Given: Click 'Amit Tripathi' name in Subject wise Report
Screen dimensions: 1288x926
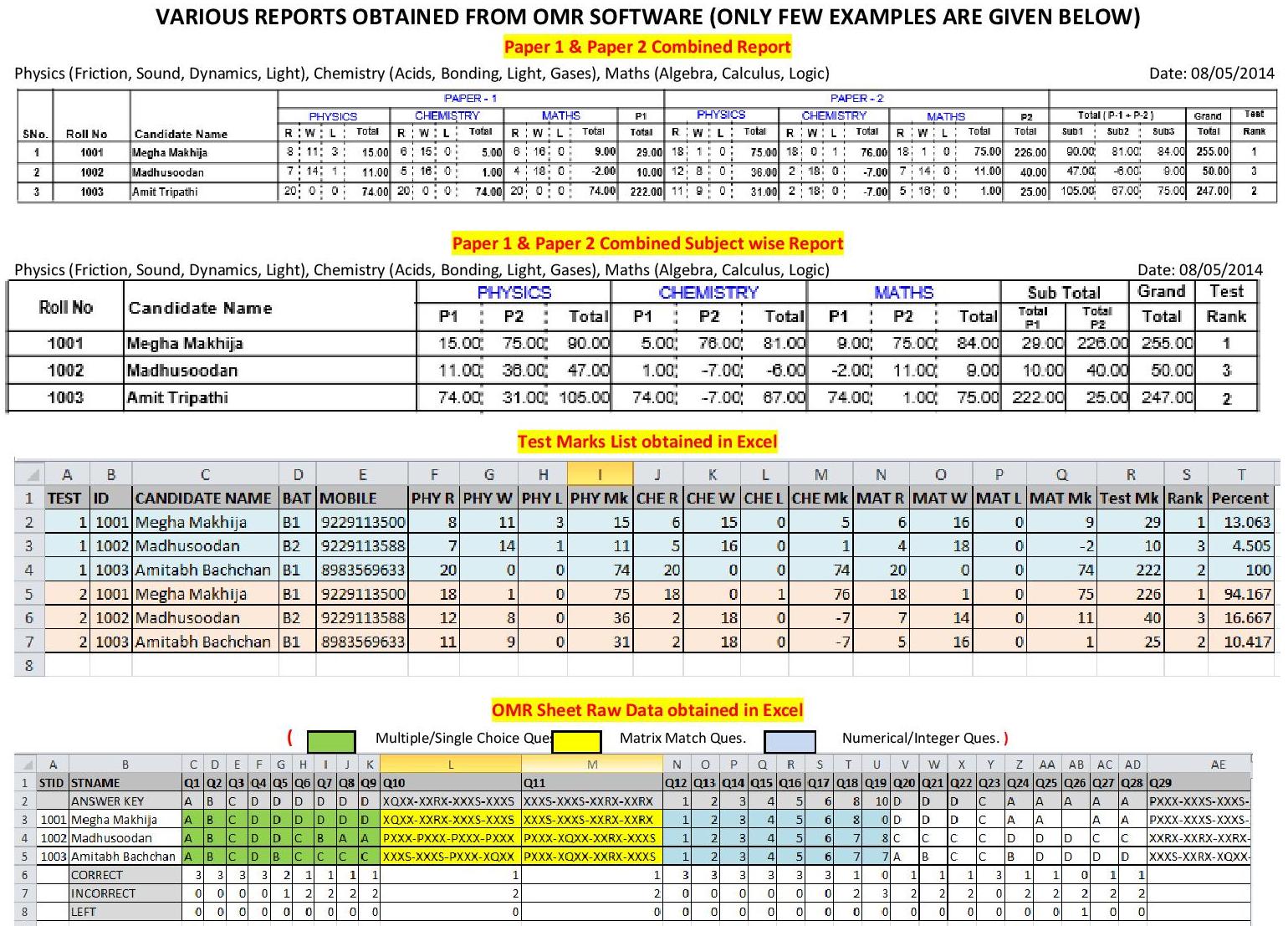Looking at the screenshot, I should (x=177, y=397).
